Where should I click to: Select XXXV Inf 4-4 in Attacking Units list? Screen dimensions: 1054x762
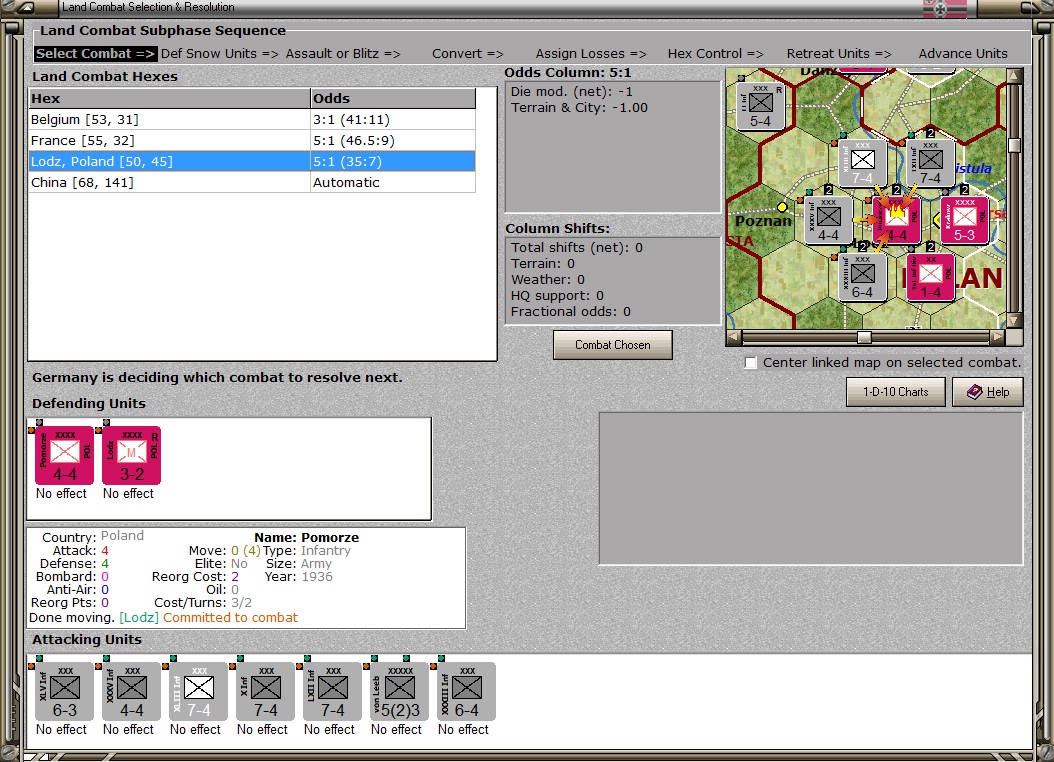132,692
